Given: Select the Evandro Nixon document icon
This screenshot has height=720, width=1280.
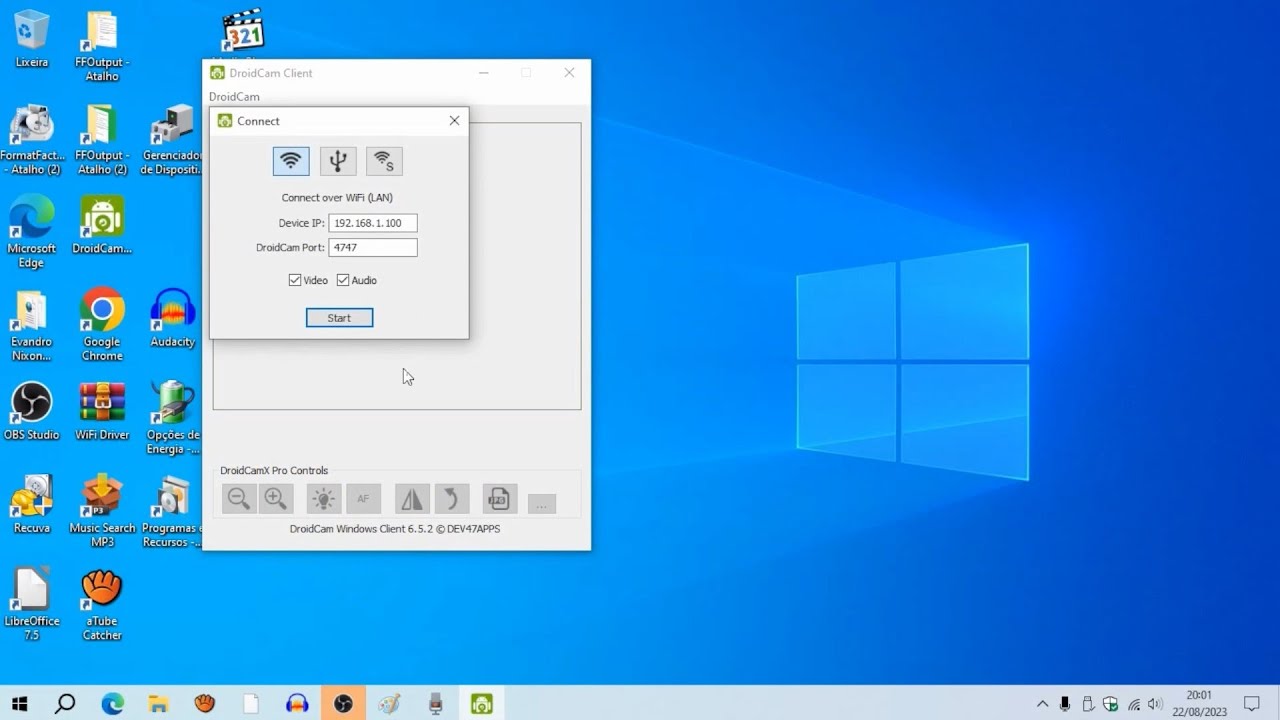Looking at the screenshot, I should coord(32,325).
